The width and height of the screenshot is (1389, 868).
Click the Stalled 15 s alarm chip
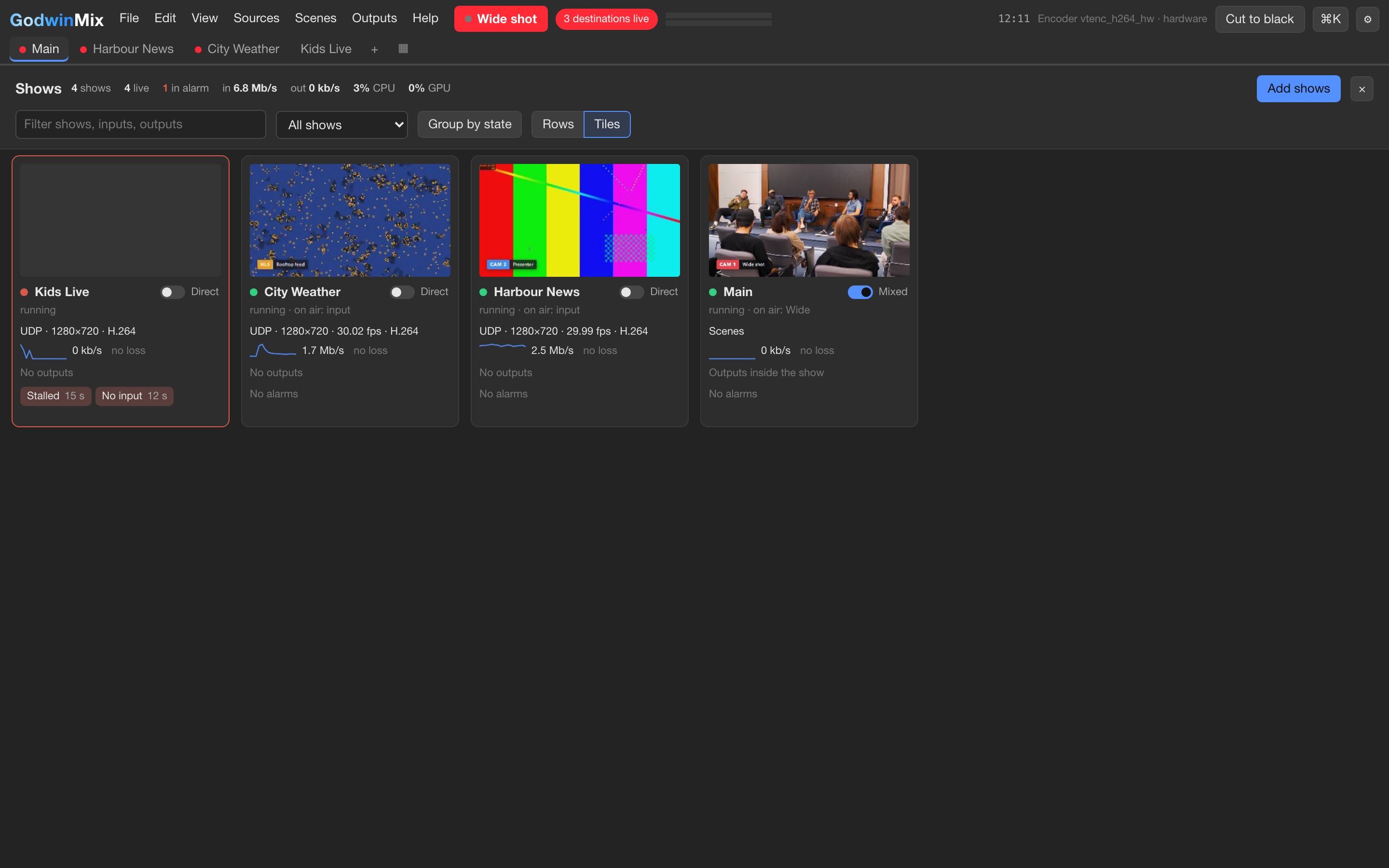[55, 396]
